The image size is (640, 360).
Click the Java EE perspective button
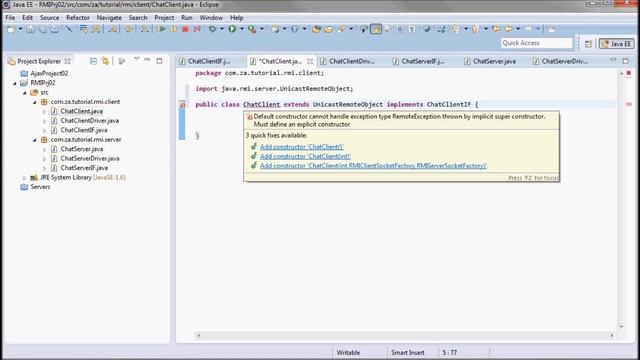[617, 44]
